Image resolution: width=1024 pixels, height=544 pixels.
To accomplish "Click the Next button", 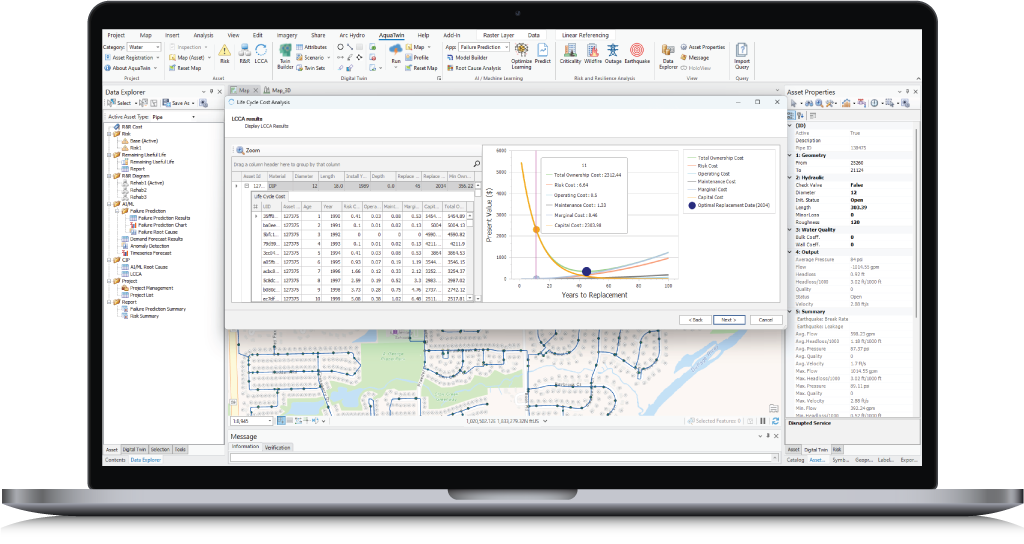I will point(727,319).
